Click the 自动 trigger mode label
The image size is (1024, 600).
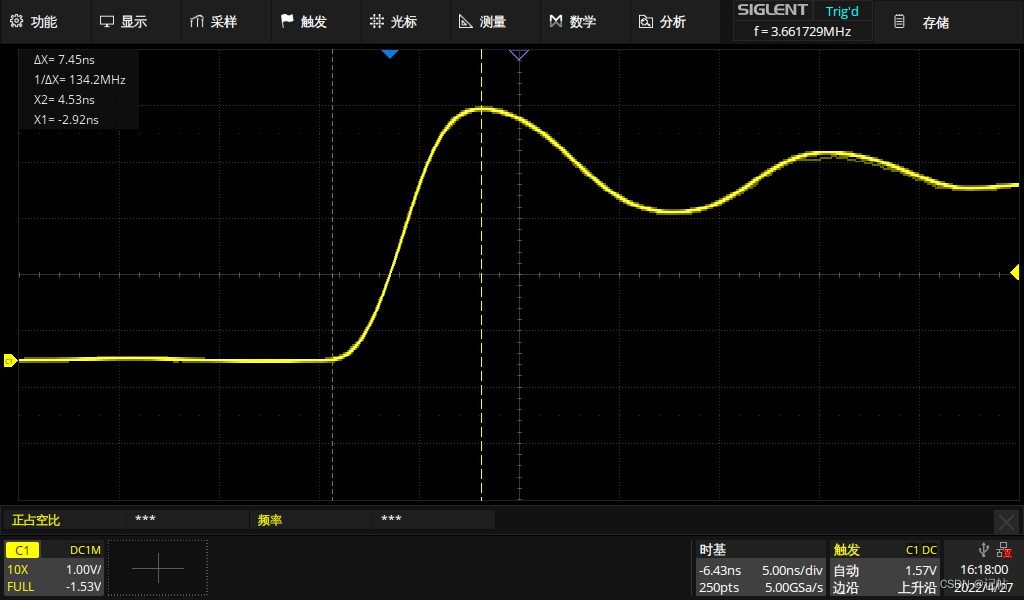point(846,570)
